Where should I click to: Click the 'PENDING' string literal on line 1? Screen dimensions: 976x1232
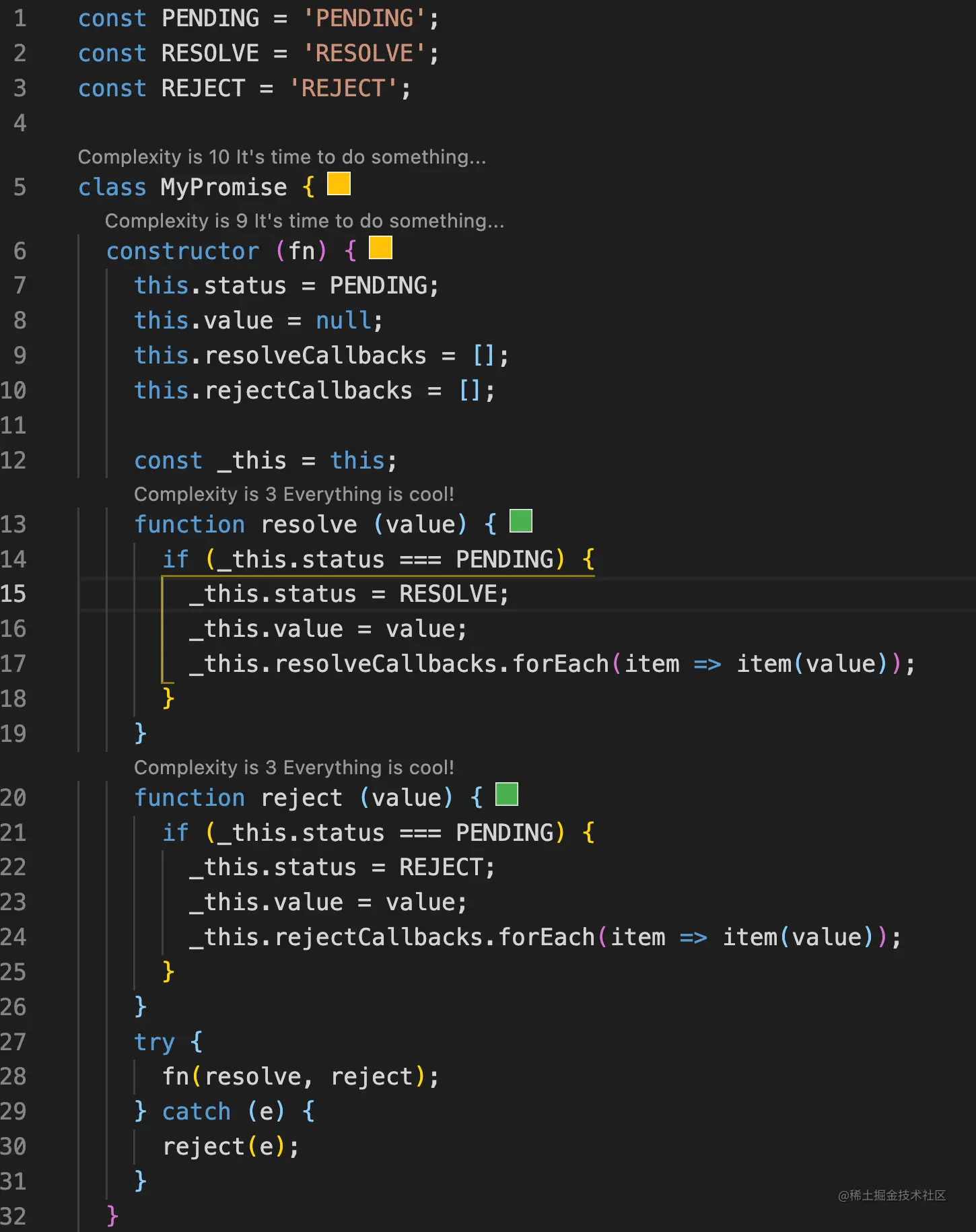[x=364, y=18]
